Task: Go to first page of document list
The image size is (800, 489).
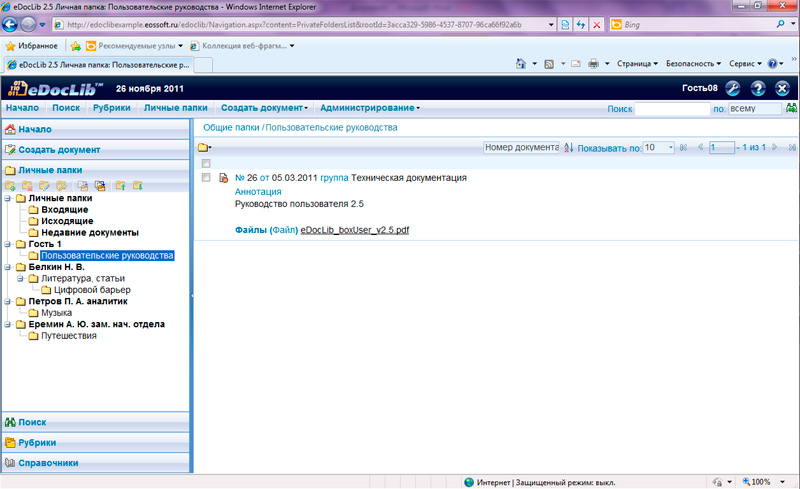Action: [684, 148]
